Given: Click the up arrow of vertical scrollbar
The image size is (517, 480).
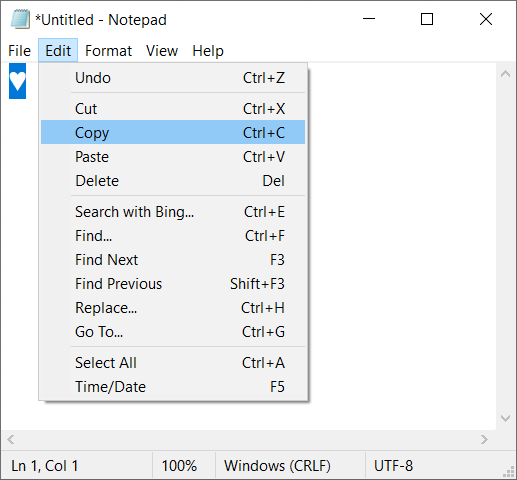Looking at the screenshot, I should [505, 74].
